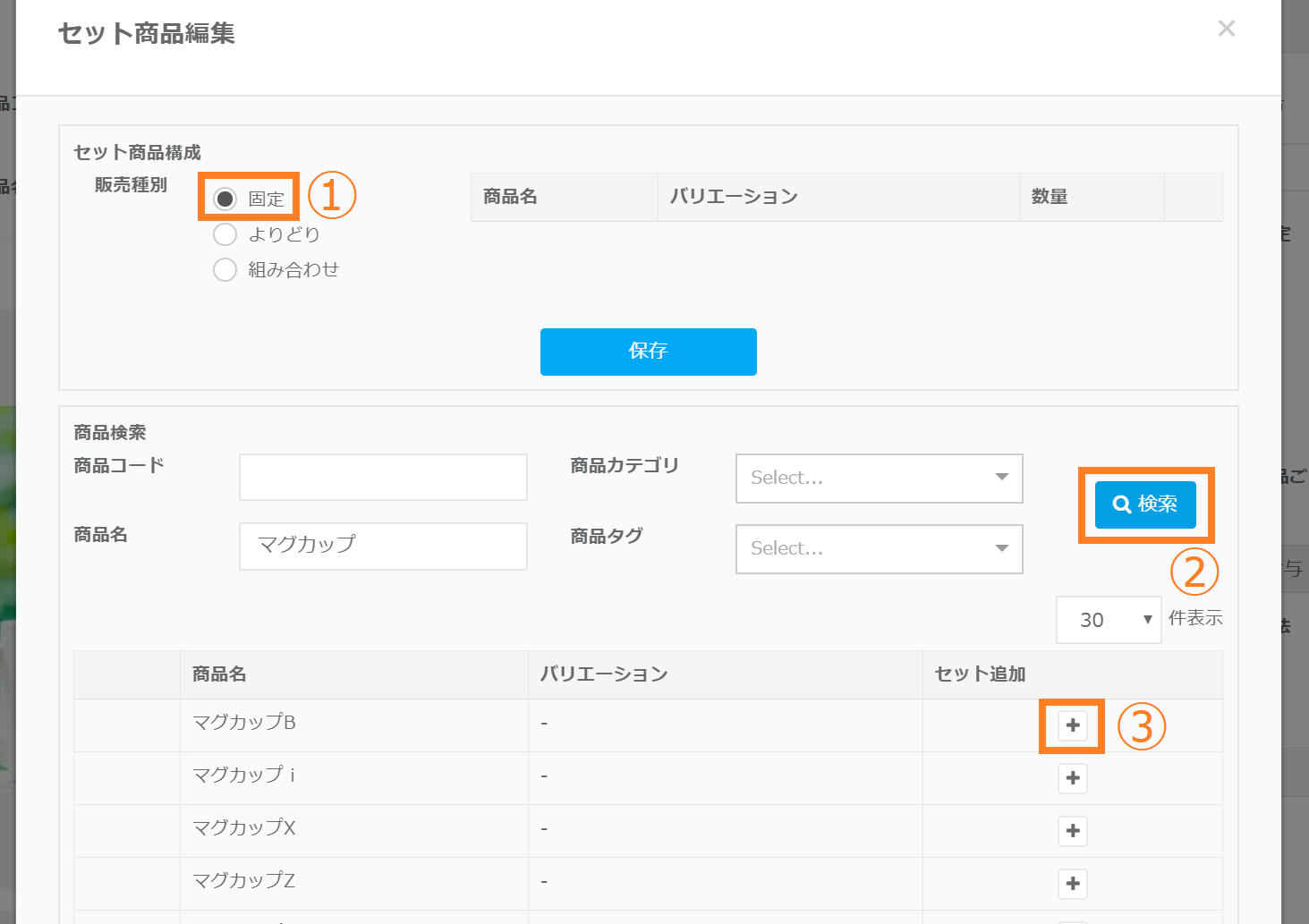Expand the 商品タグ select box
This screenshot has height=924, width=1309.
[x=879, y=548]
